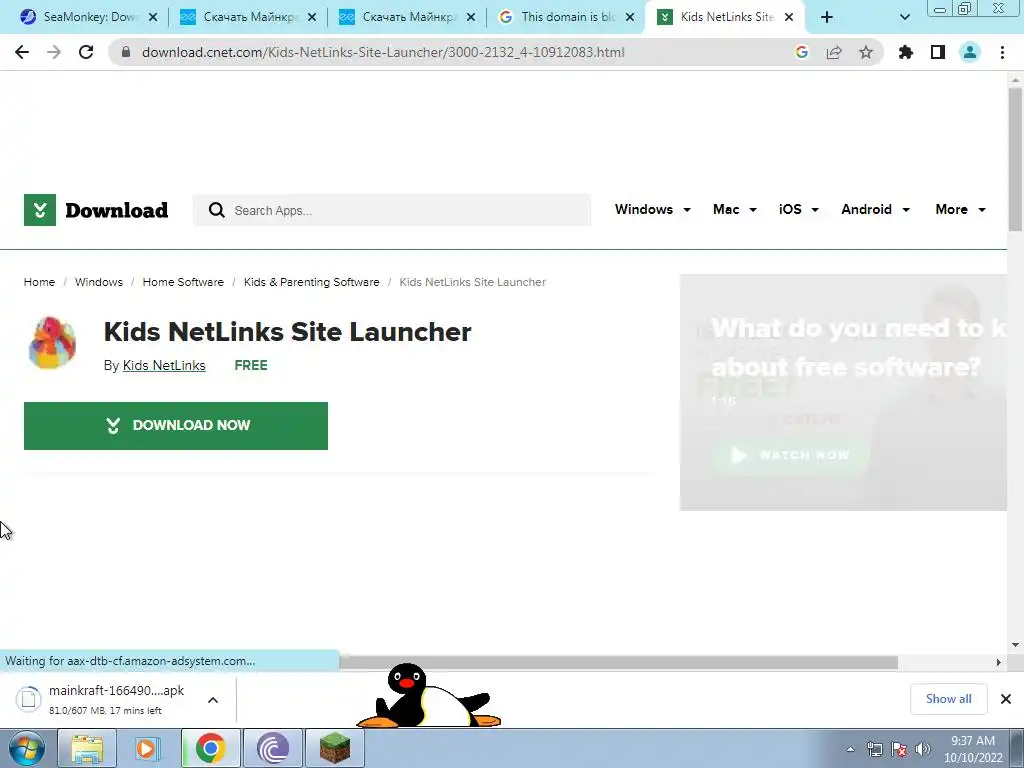Share this page via share icon
Screen dimensions: 1024x768
pos(834,52)
